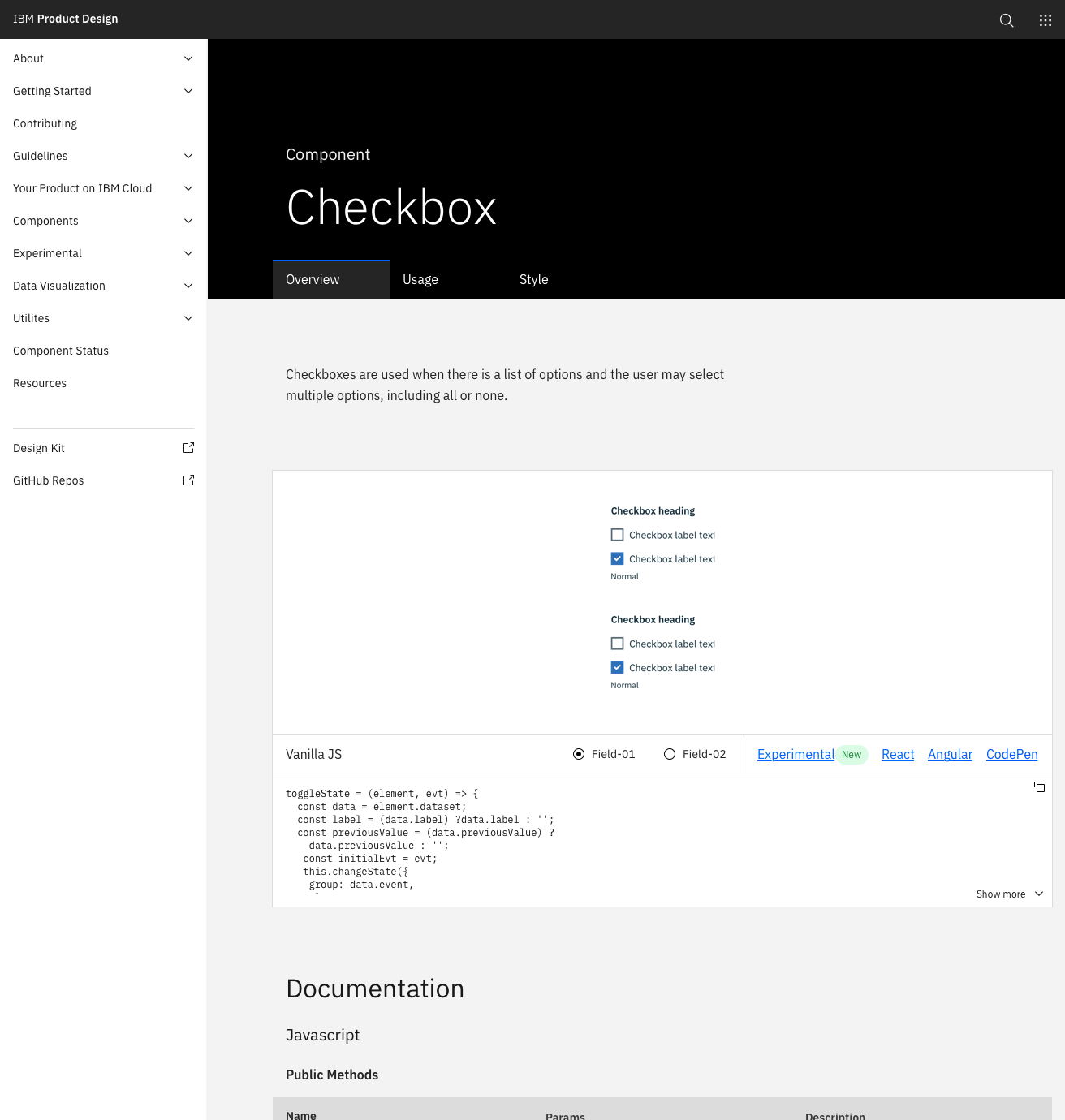Expand the Components section chevron

click(188, 221)
